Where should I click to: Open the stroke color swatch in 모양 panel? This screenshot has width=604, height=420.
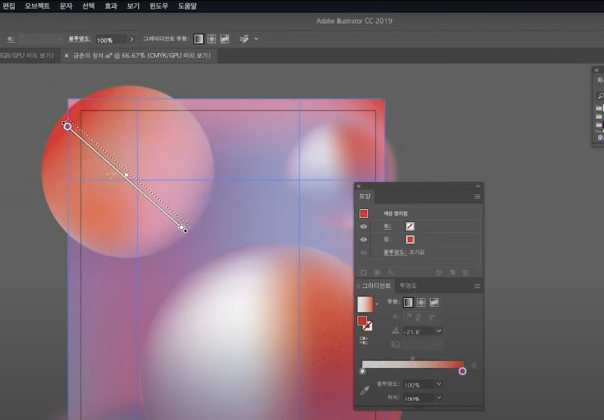[x=410, y=227]
